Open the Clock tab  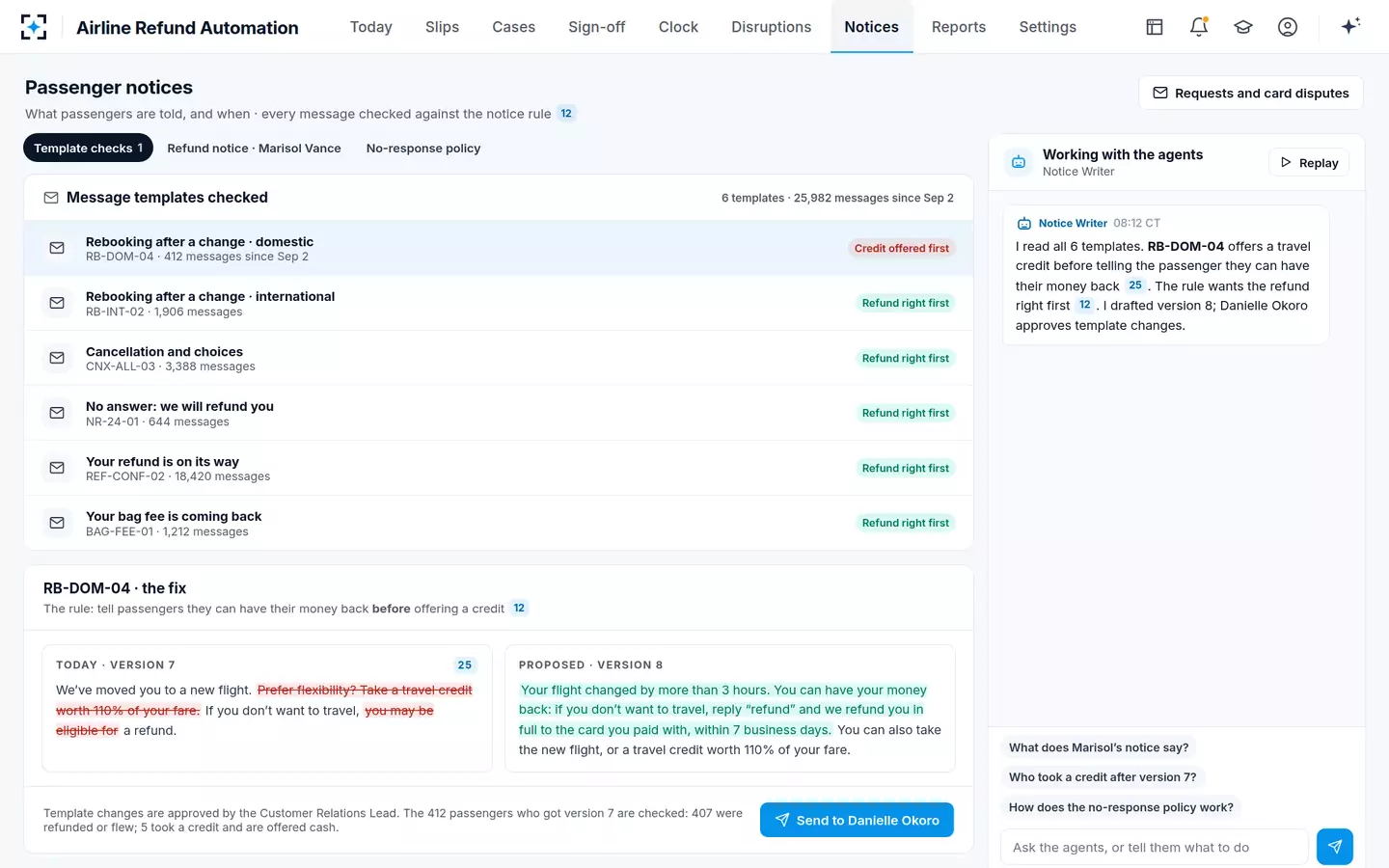[x=678, y=27]
